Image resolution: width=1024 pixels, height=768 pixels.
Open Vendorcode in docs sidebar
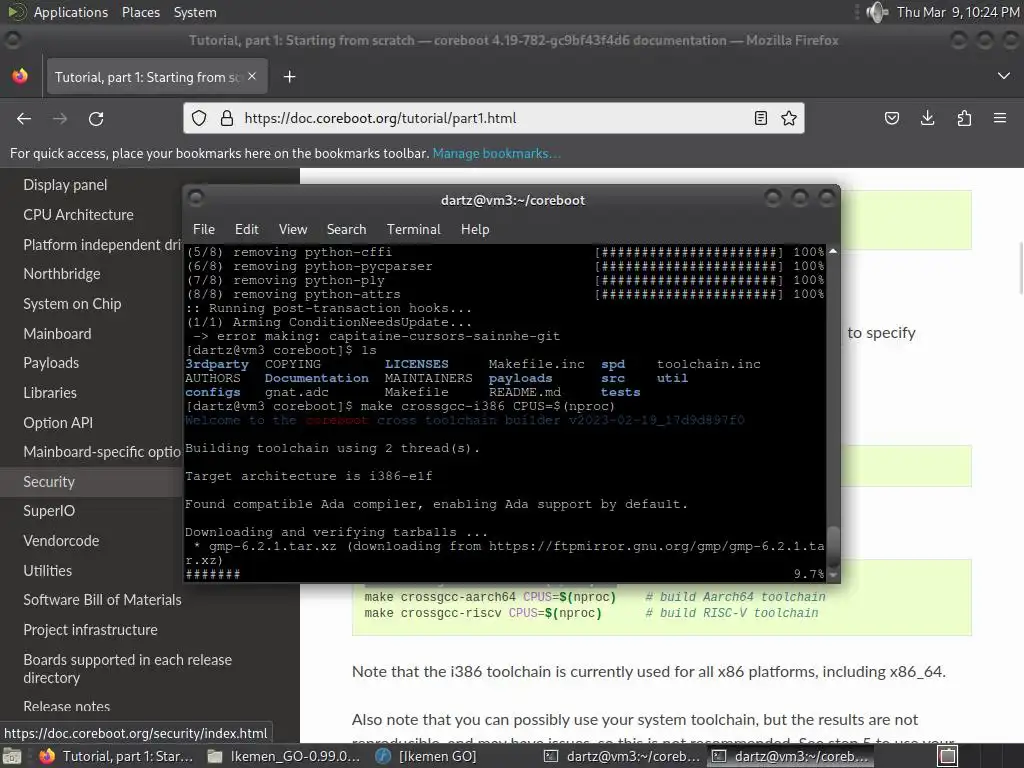(x=61, y=541)
